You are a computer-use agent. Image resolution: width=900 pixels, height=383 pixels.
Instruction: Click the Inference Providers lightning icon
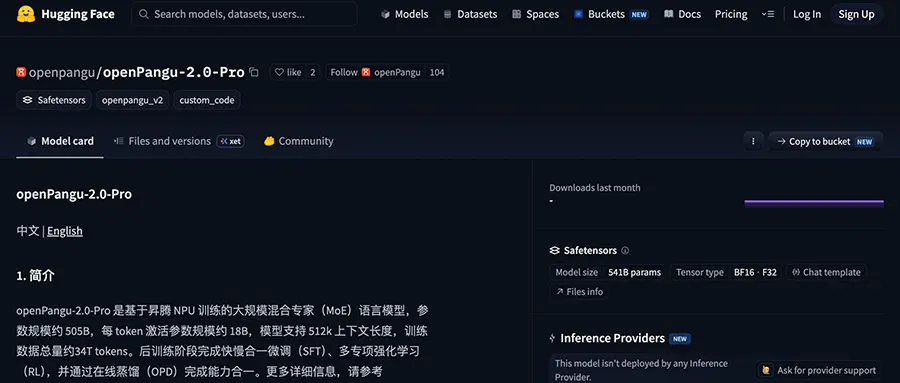click(552, 338)
